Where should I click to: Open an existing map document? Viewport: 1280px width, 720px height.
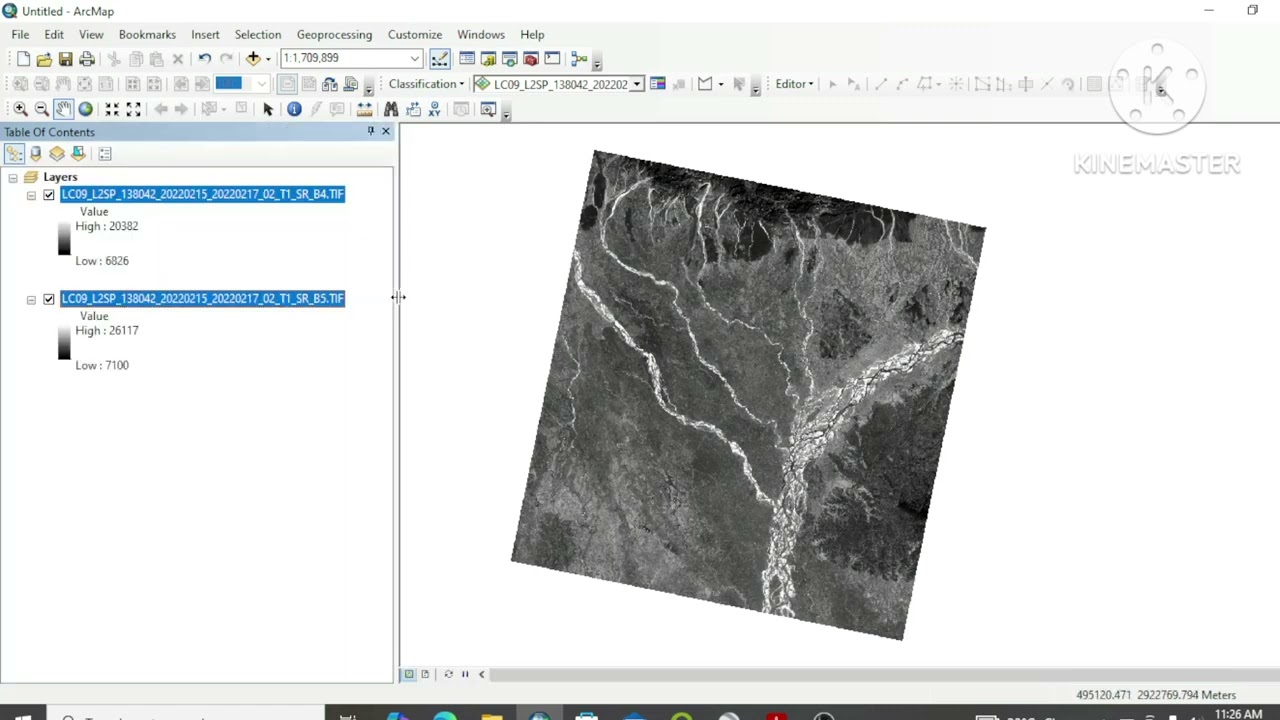click(x=44, y=59)
